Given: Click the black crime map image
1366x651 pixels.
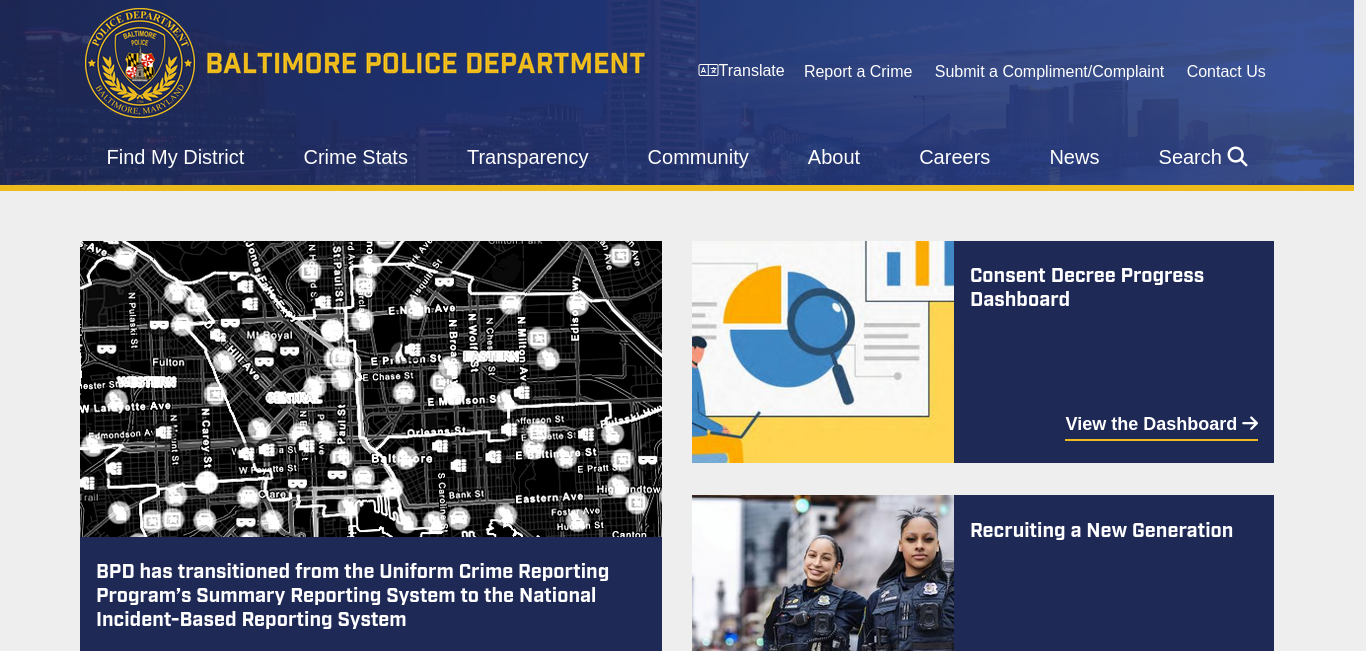Looking at the screenshot, I should 371,389.
